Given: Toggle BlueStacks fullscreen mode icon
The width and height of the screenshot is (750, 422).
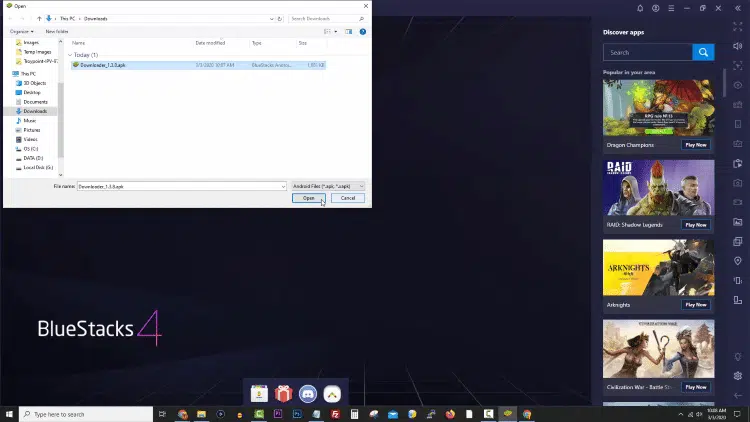Looking at the screenshot, I should coord(738,27).
